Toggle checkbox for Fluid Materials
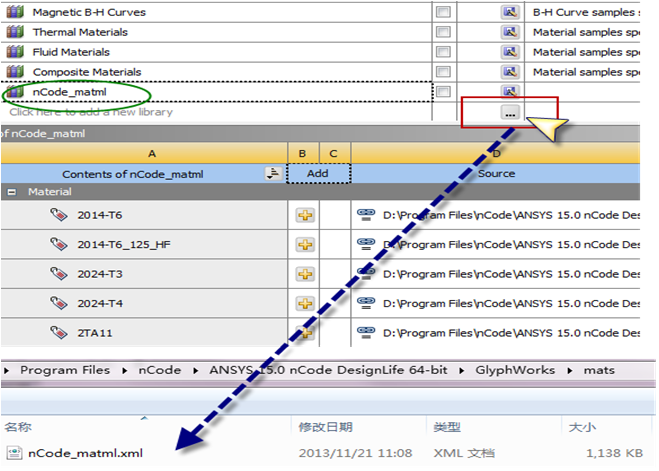The width and height of the screenshot is (659, 471). tap(443, 52)
